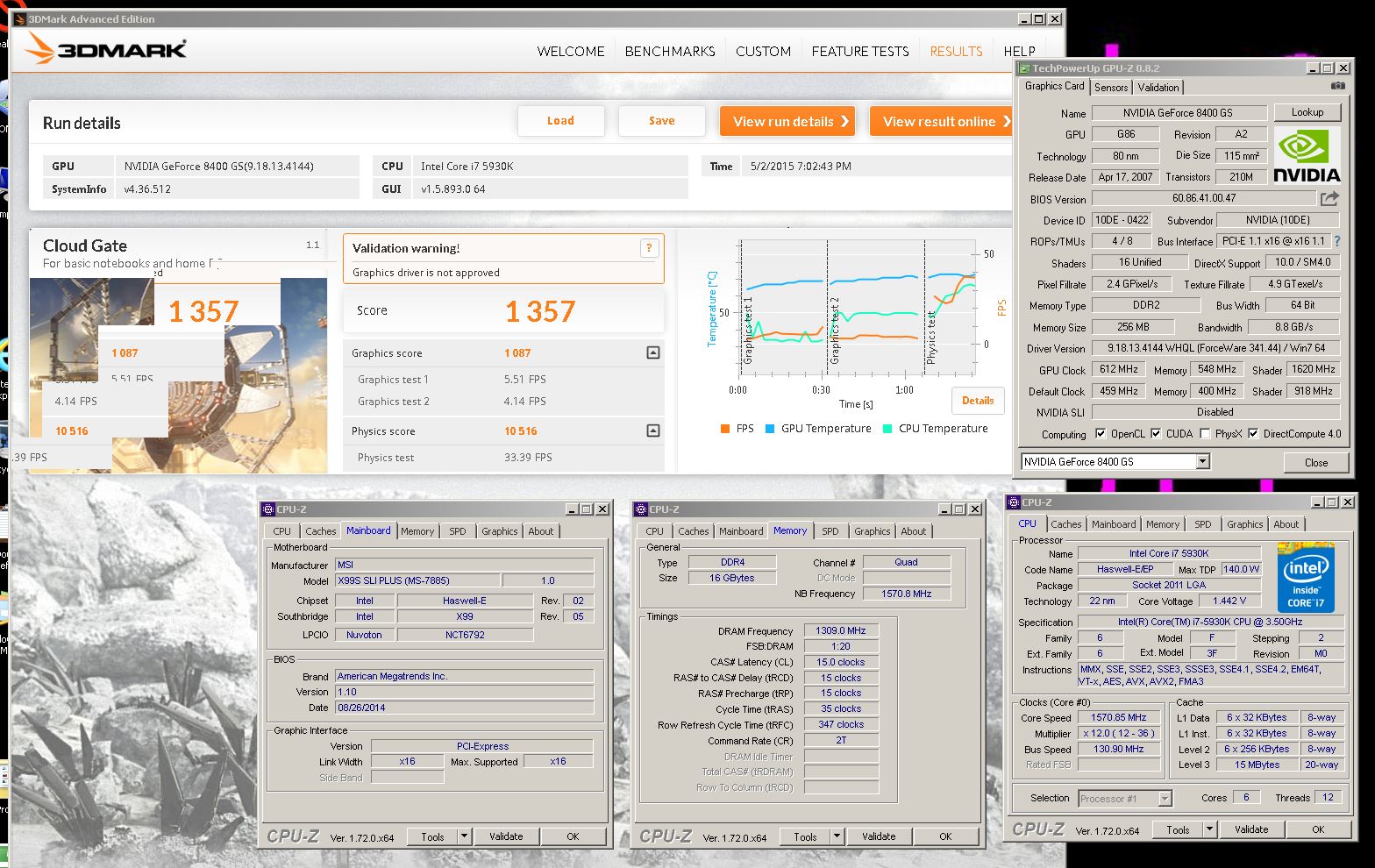The image size is (1375, 868).
Task: Open the BENCHMARKS tab in 3DMark
Action: click(670, 52)
